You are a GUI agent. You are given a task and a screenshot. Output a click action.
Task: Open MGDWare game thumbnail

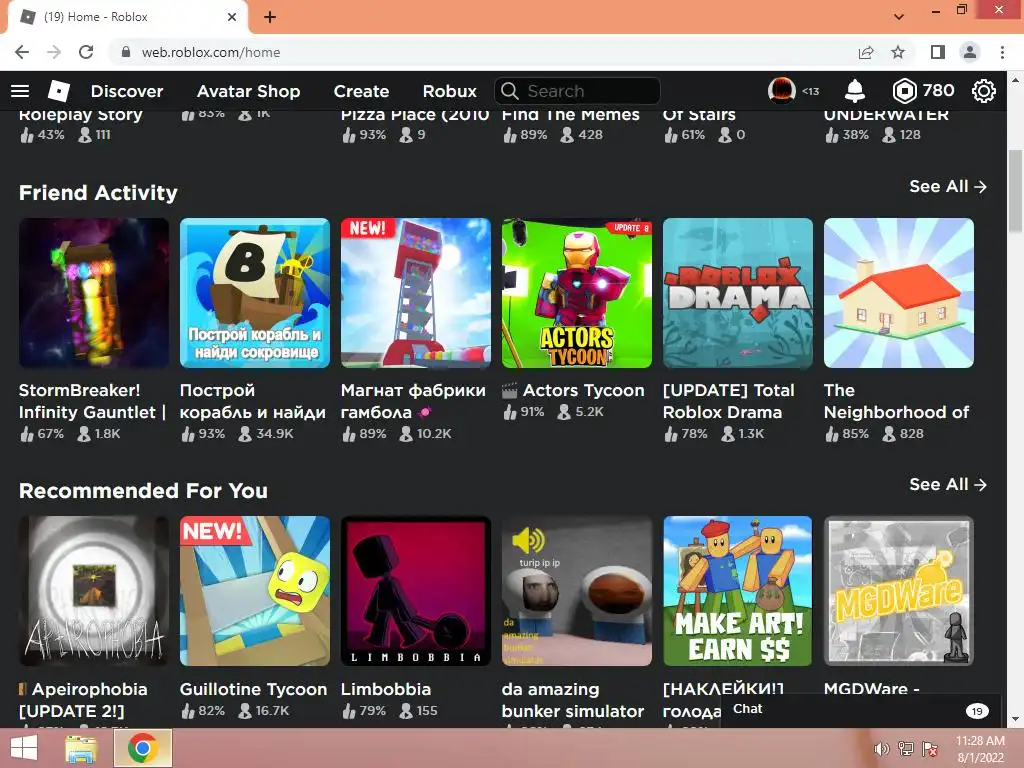(x=899, y=591)
